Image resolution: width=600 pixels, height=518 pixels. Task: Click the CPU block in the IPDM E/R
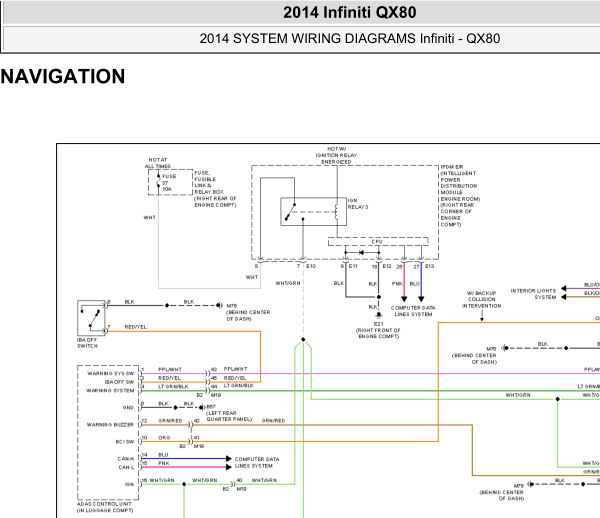point(378,242)
